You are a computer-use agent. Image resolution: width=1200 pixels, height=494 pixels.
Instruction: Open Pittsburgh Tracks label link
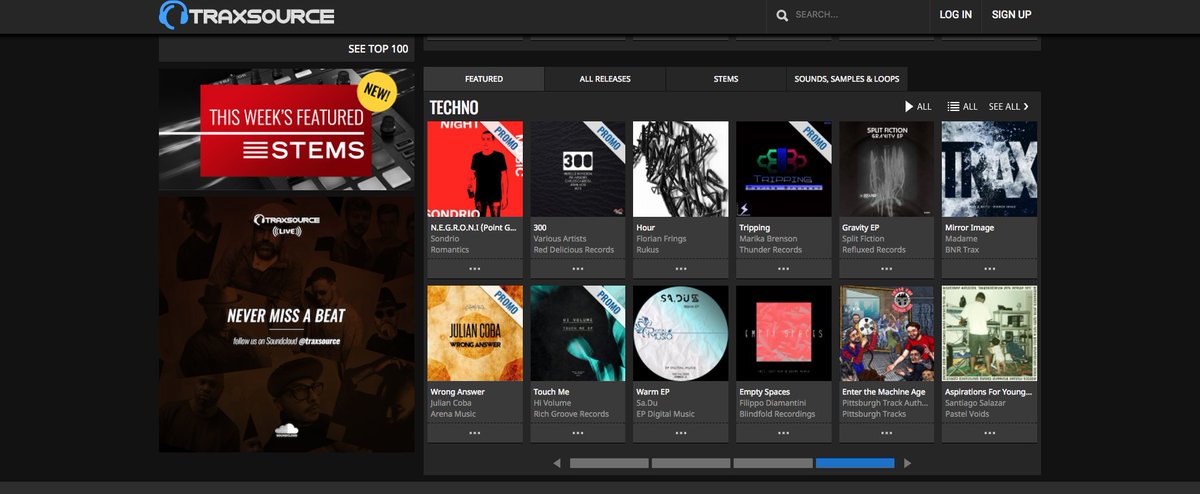click(877, 414)
